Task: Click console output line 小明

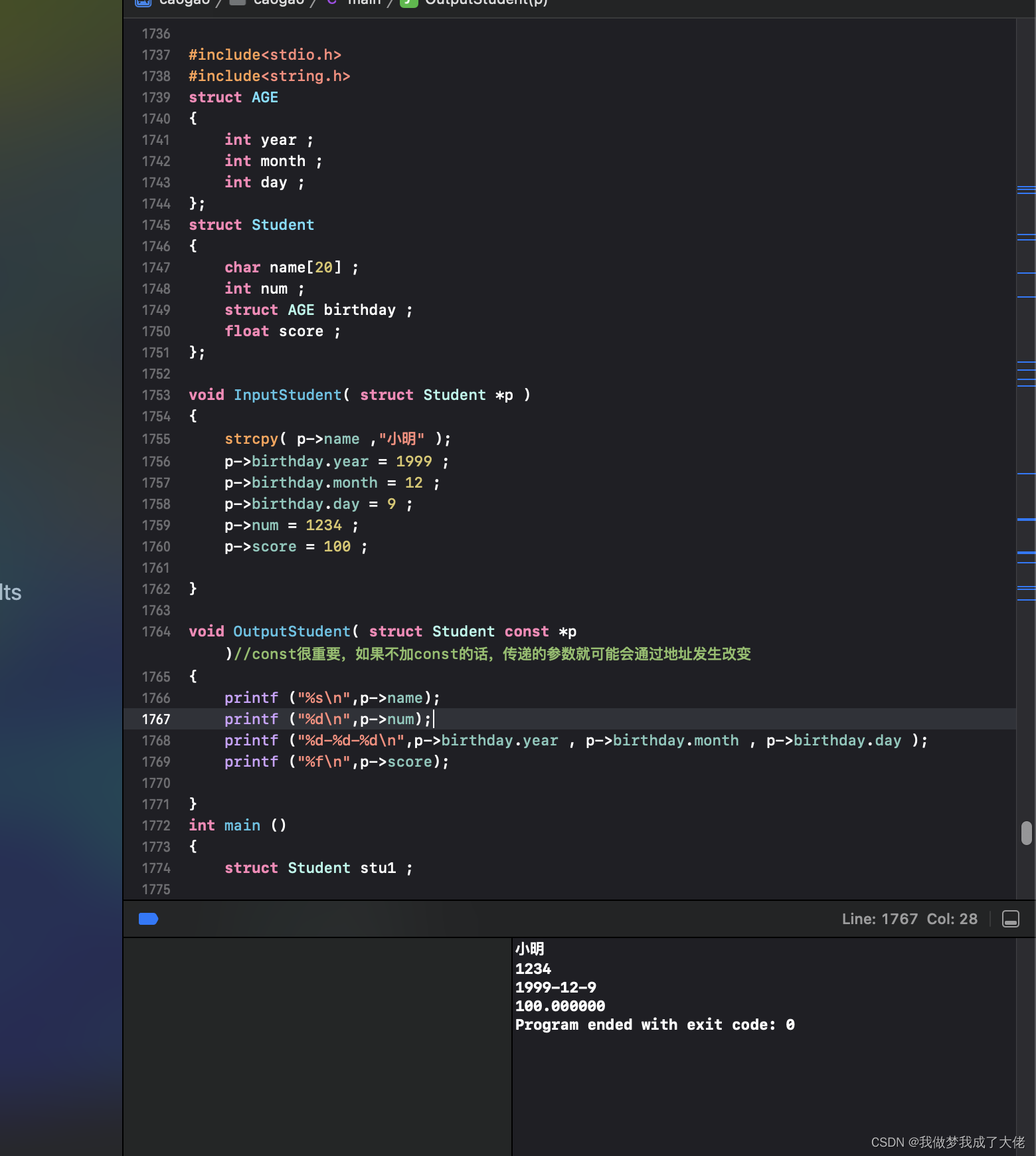Action: (530, 949)
